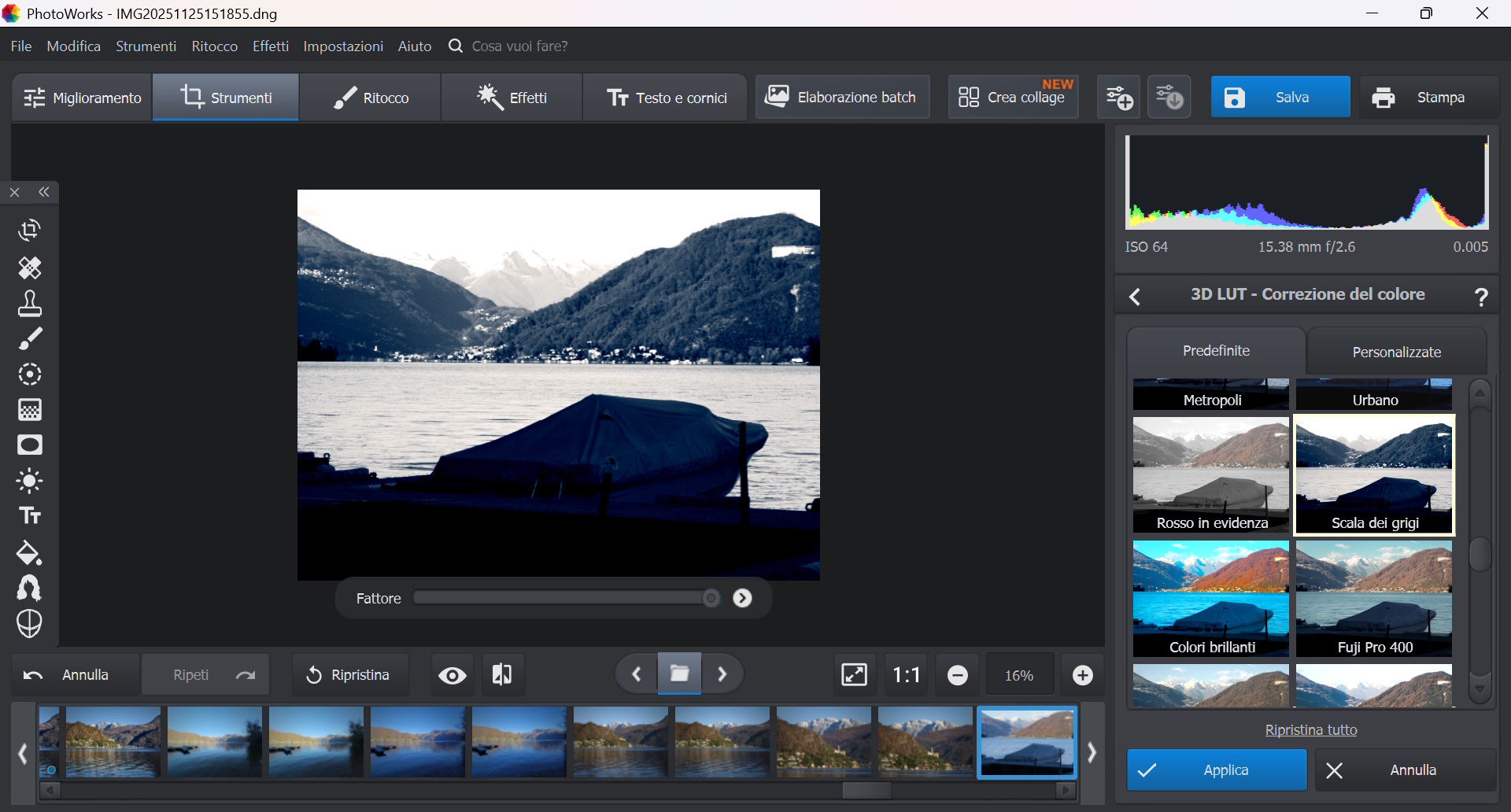
Task: Toggle fit-to-screen view
Action: click(x=854, y=675)
